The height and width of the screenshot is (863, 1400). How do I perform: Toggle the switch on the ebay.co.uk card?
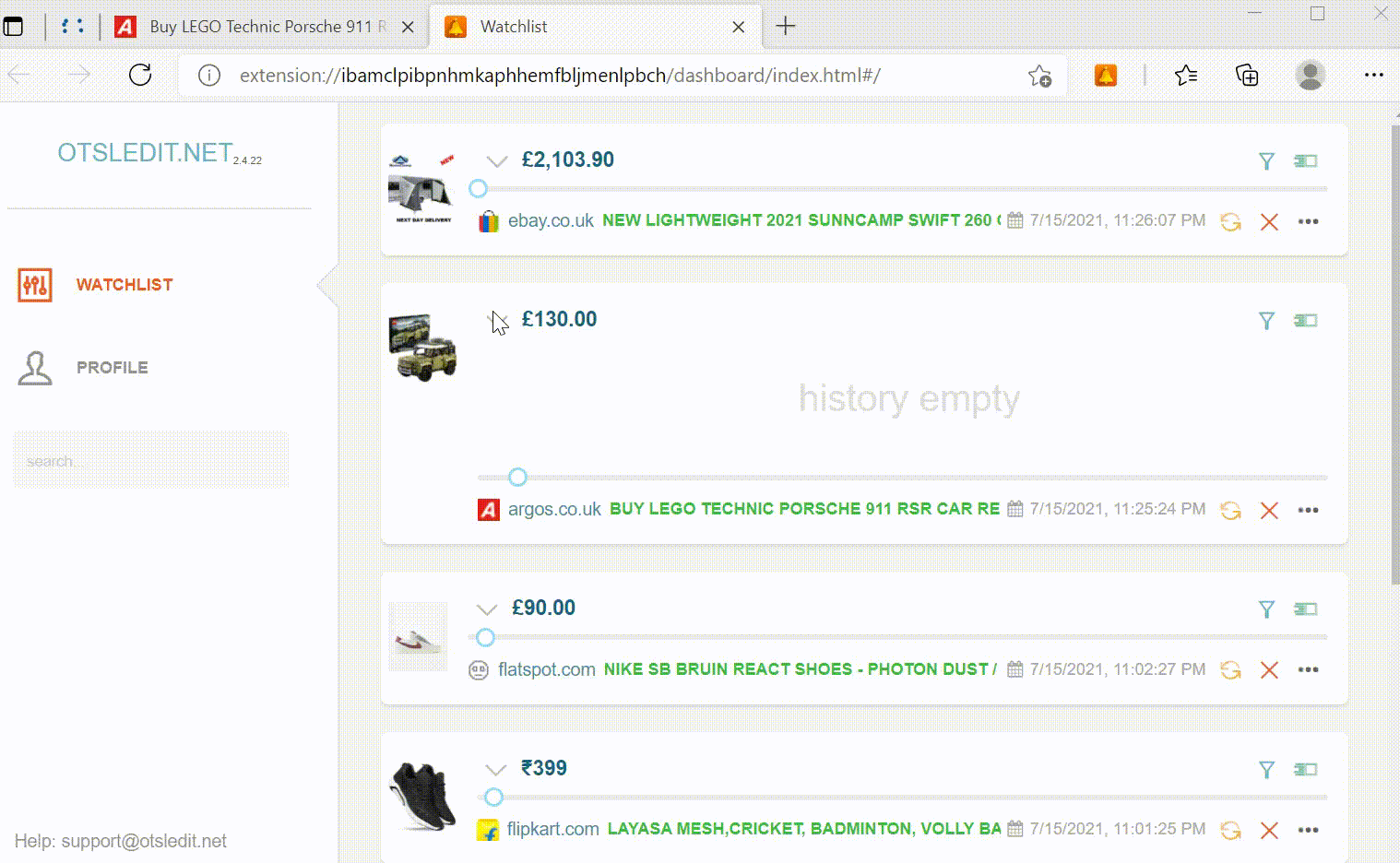click(x=1305, y=161)
